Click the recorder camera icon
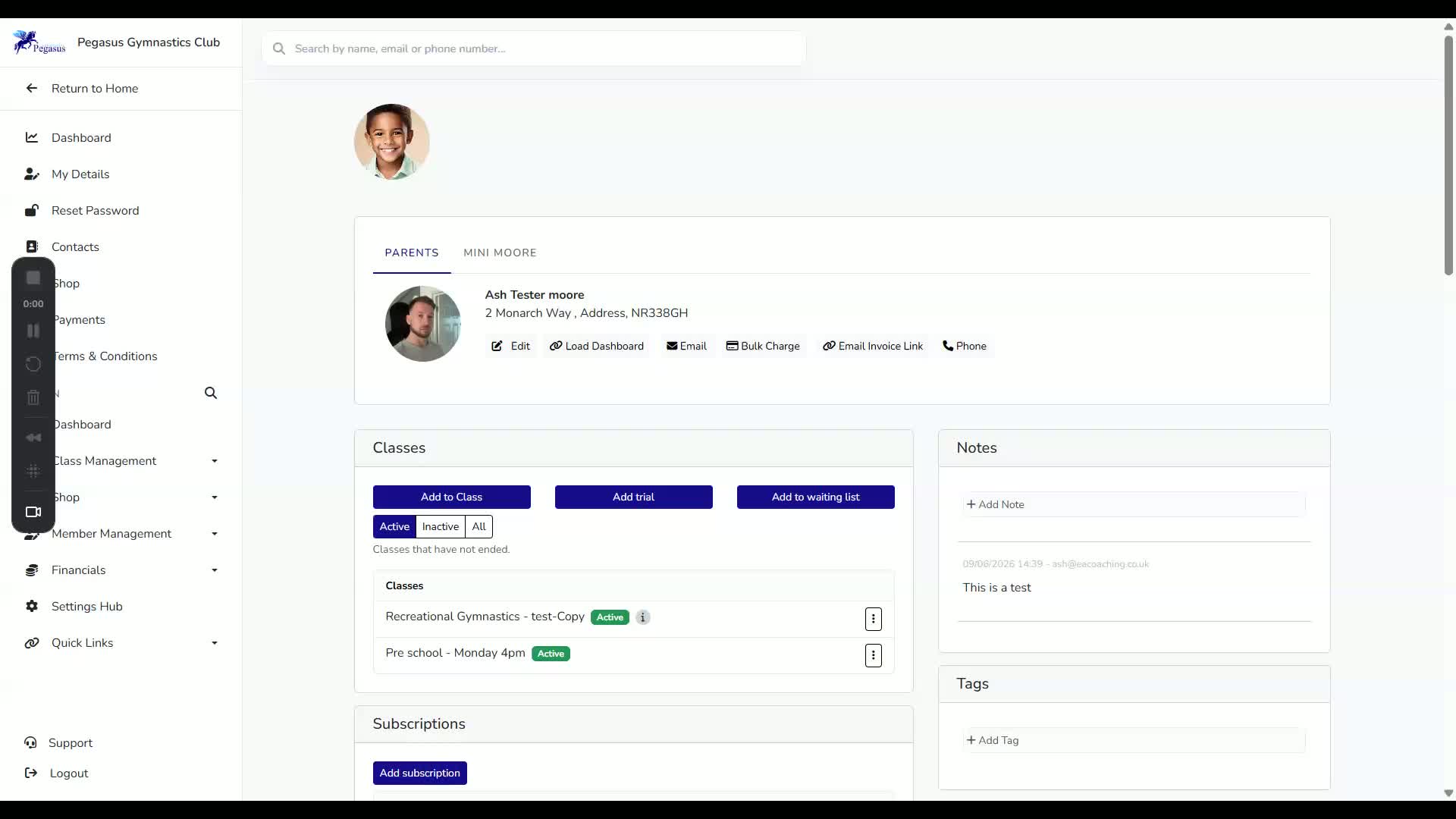Viewport: 1456px width, 819px height. tap(33, 512)
